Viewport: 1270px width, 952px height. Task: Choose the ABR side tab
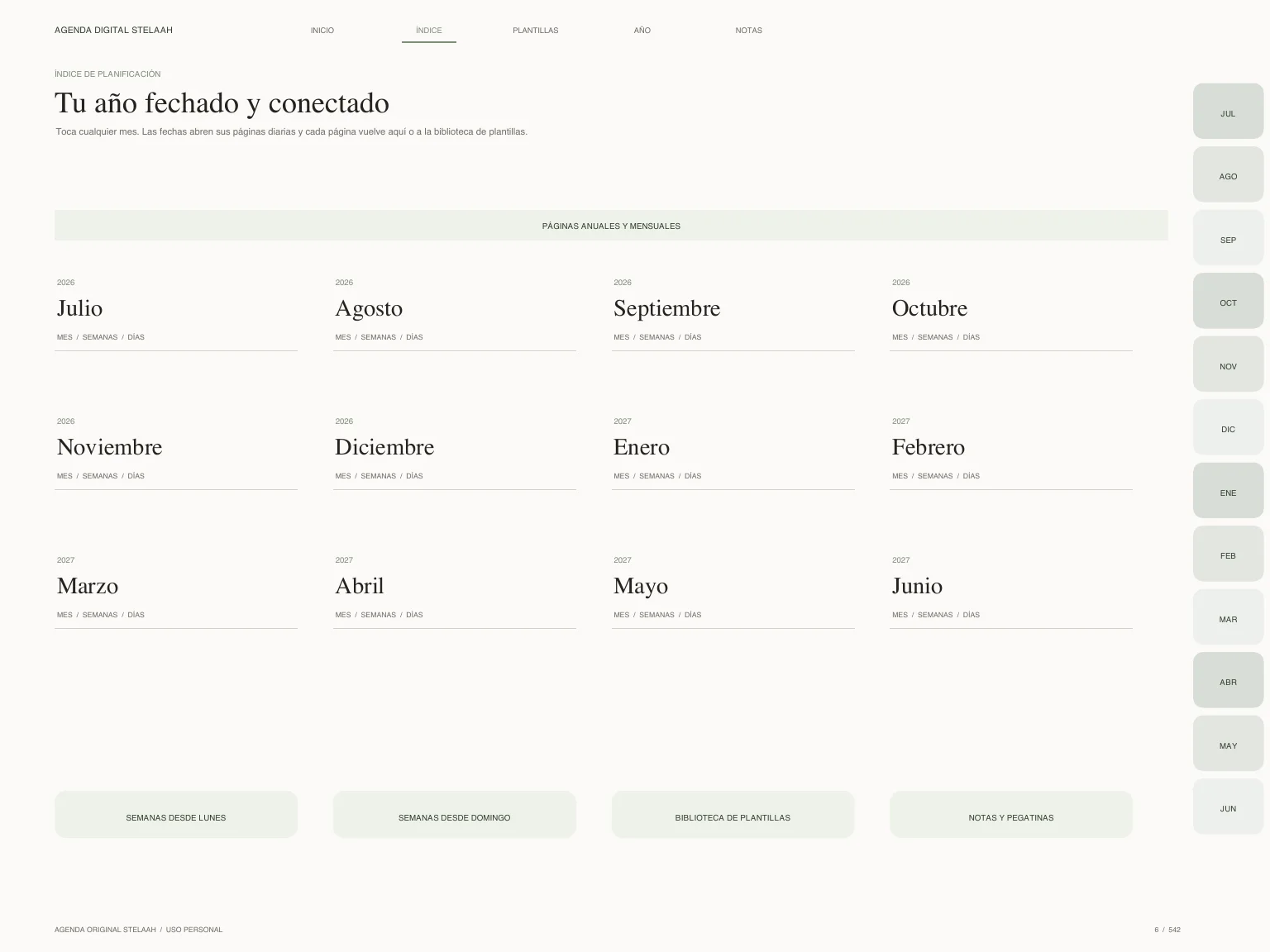[x=1228, y=680]
